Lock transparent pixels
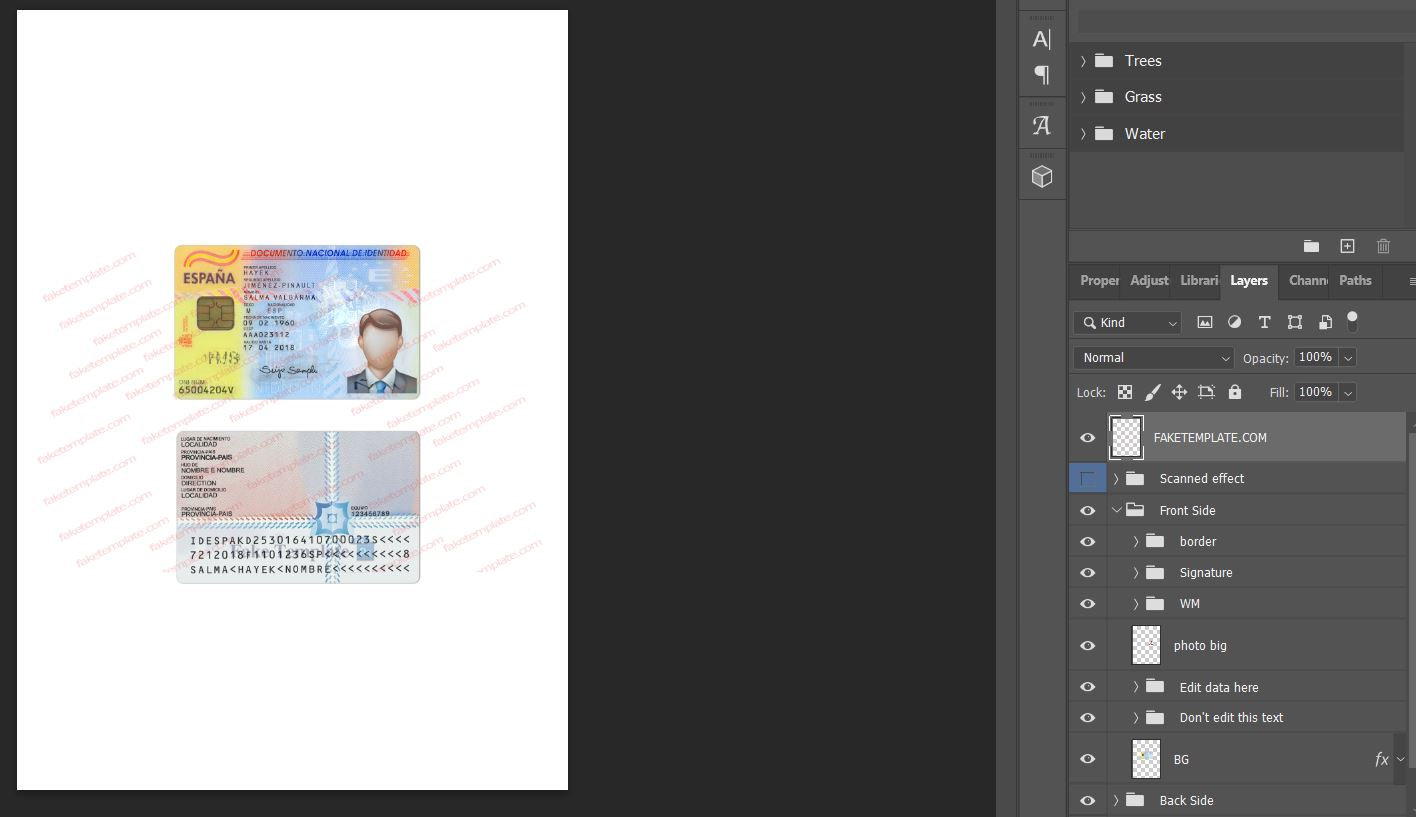Screen dimensions: 1416x817 tap(1125, 392)
